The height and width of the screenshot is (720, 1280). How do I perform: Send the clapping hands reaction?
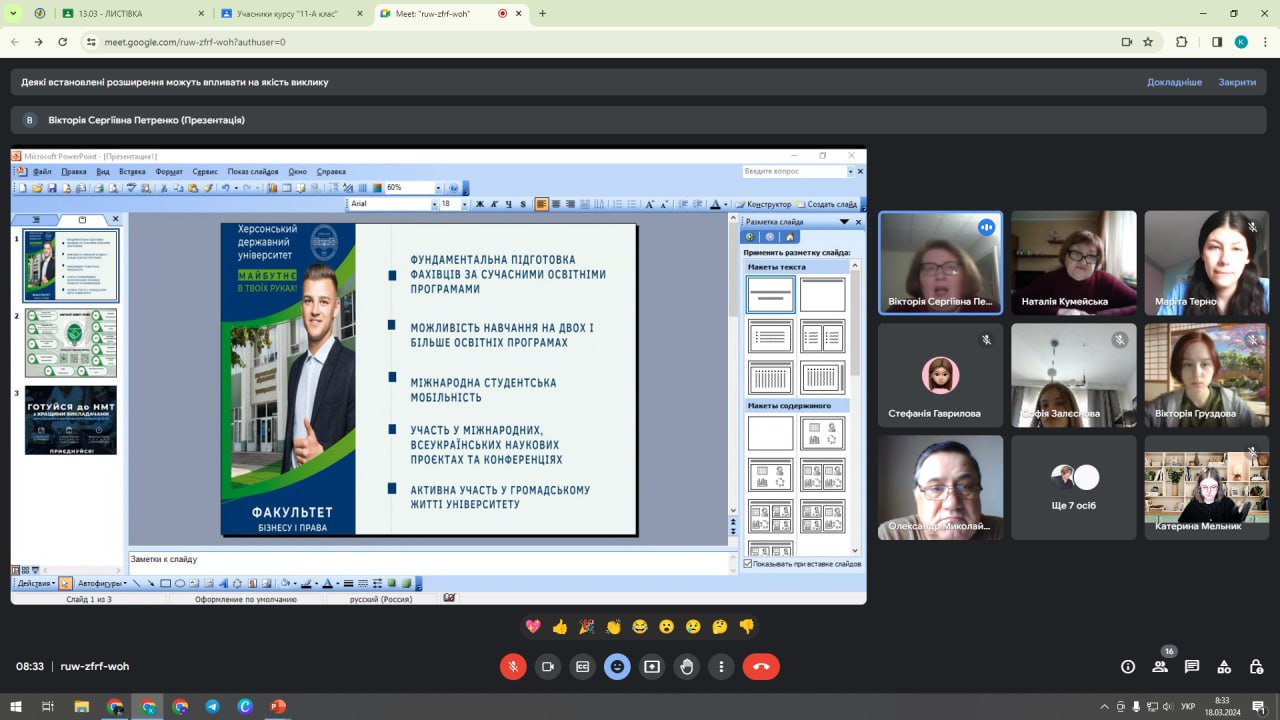tap(613, 627)
